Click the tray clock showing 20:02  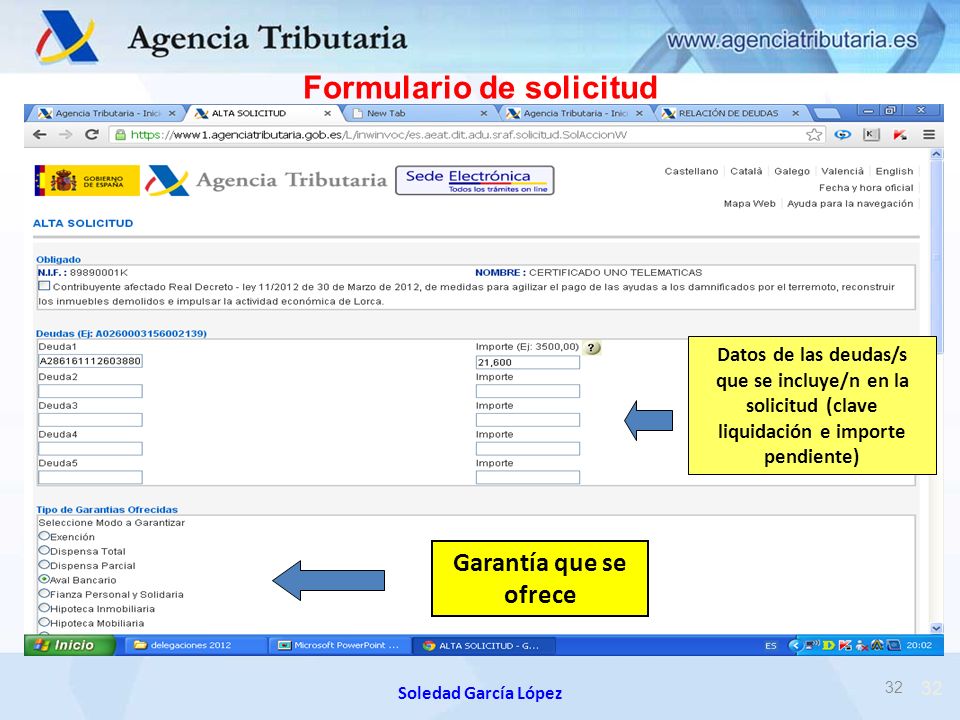point(919,645)
